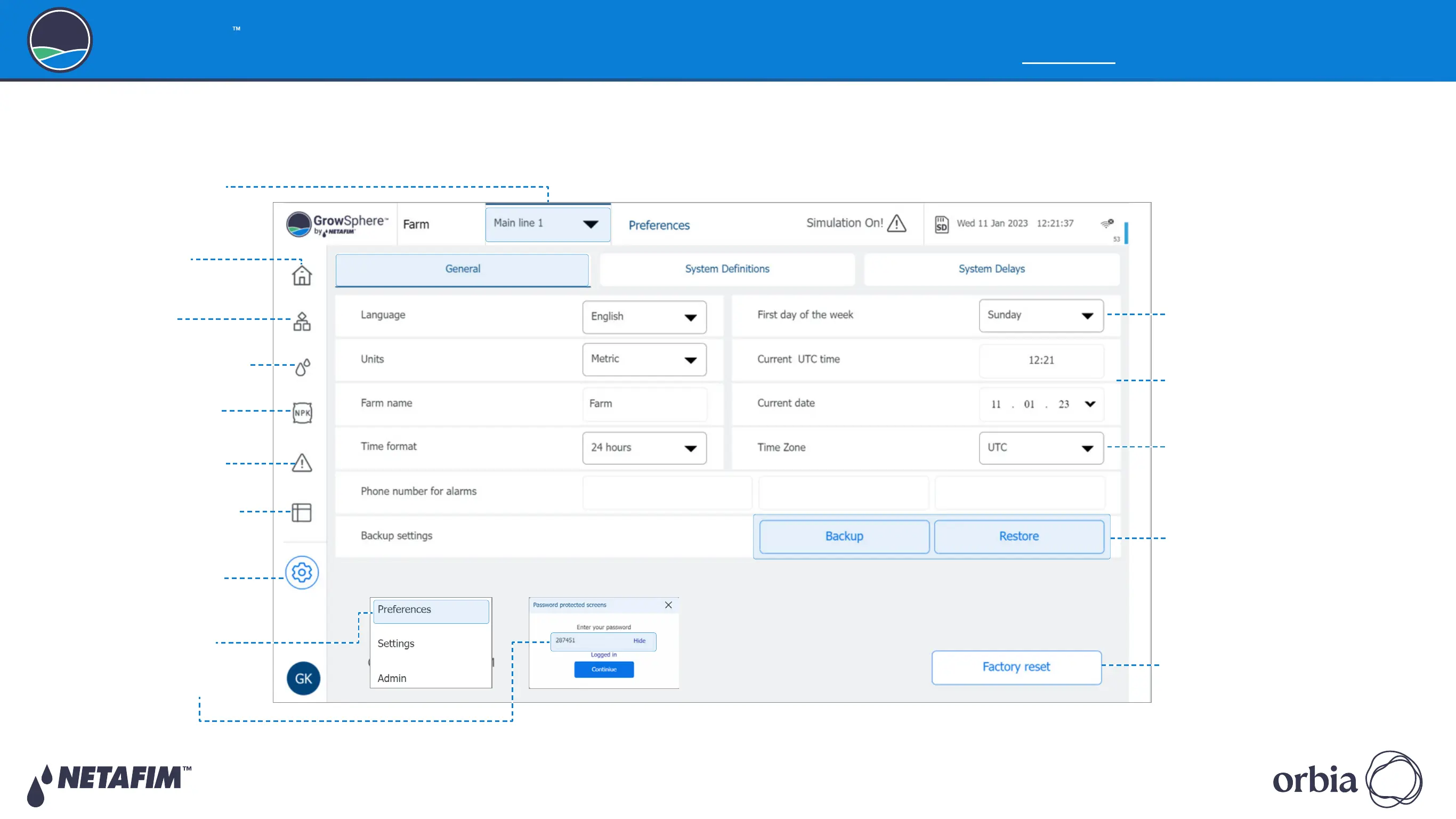Click the Simulation On warning triangle

(896, 223)
